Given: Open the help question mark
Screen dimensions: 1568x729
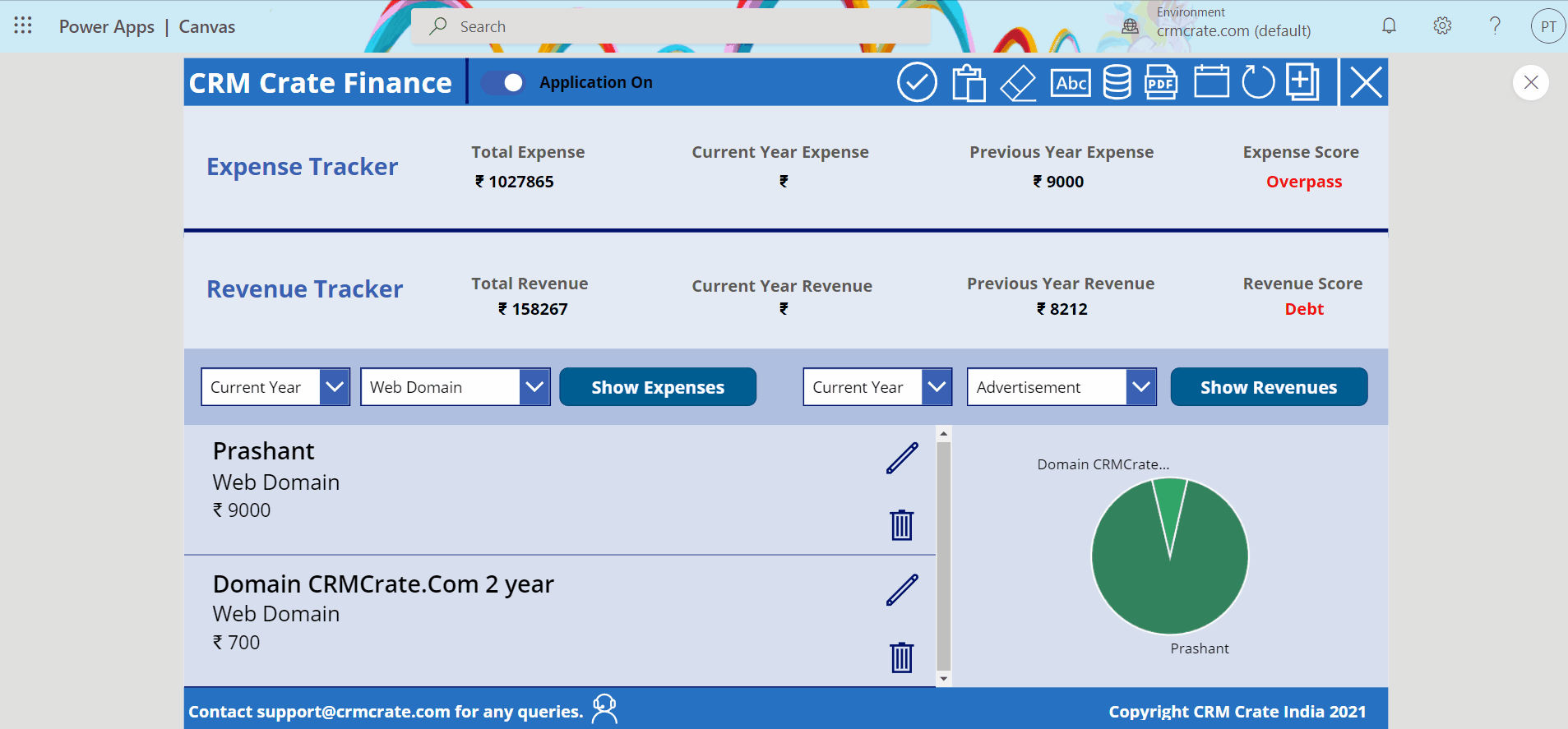Looking at the screenshot, I should (x=1495, y=26).
